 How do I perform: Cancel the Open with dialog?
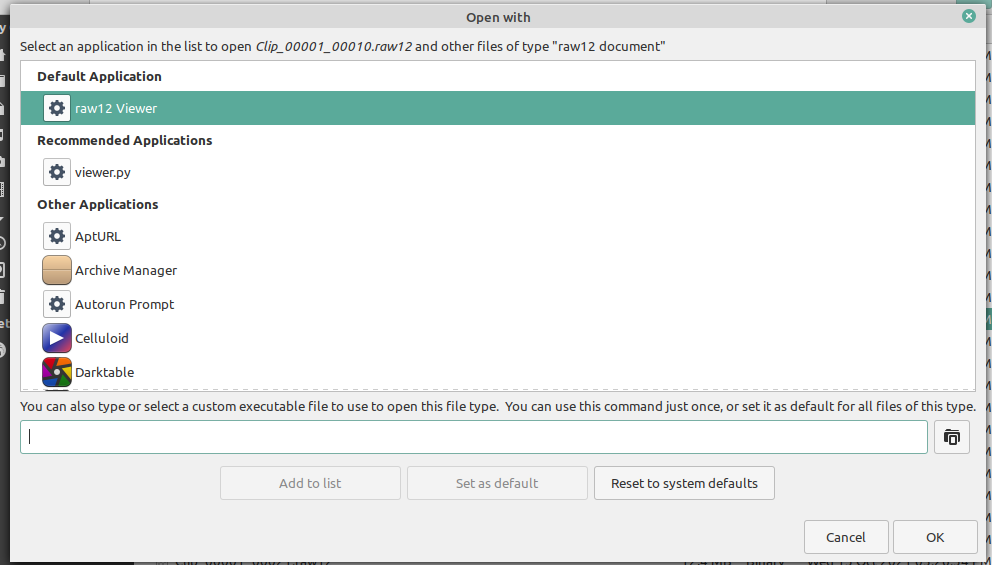(846, 537)
